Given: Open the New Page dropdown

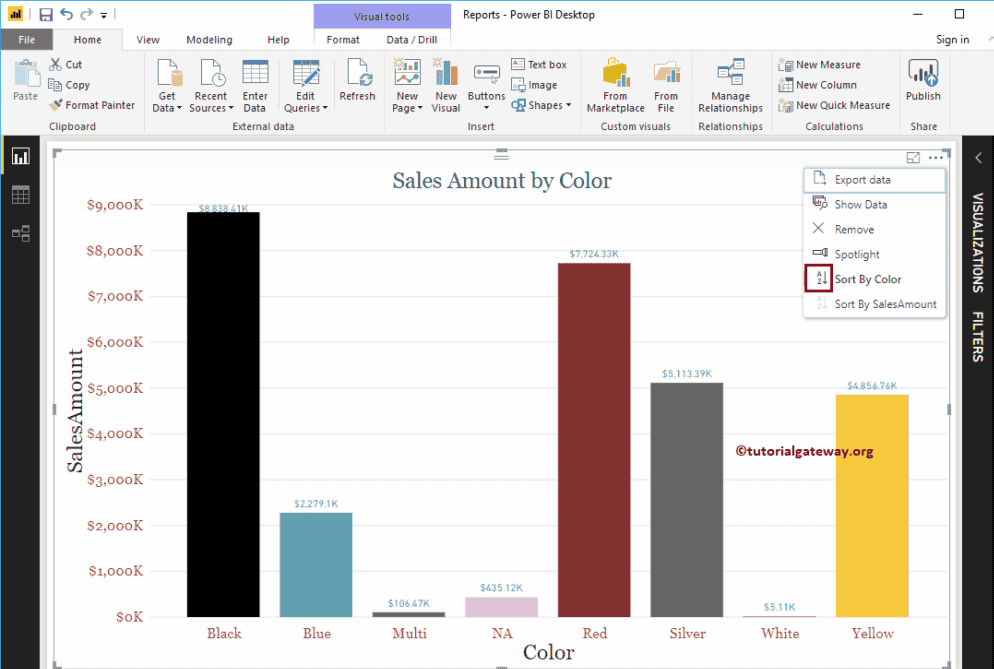Looking at the screenshot, I should click(408, 86).
